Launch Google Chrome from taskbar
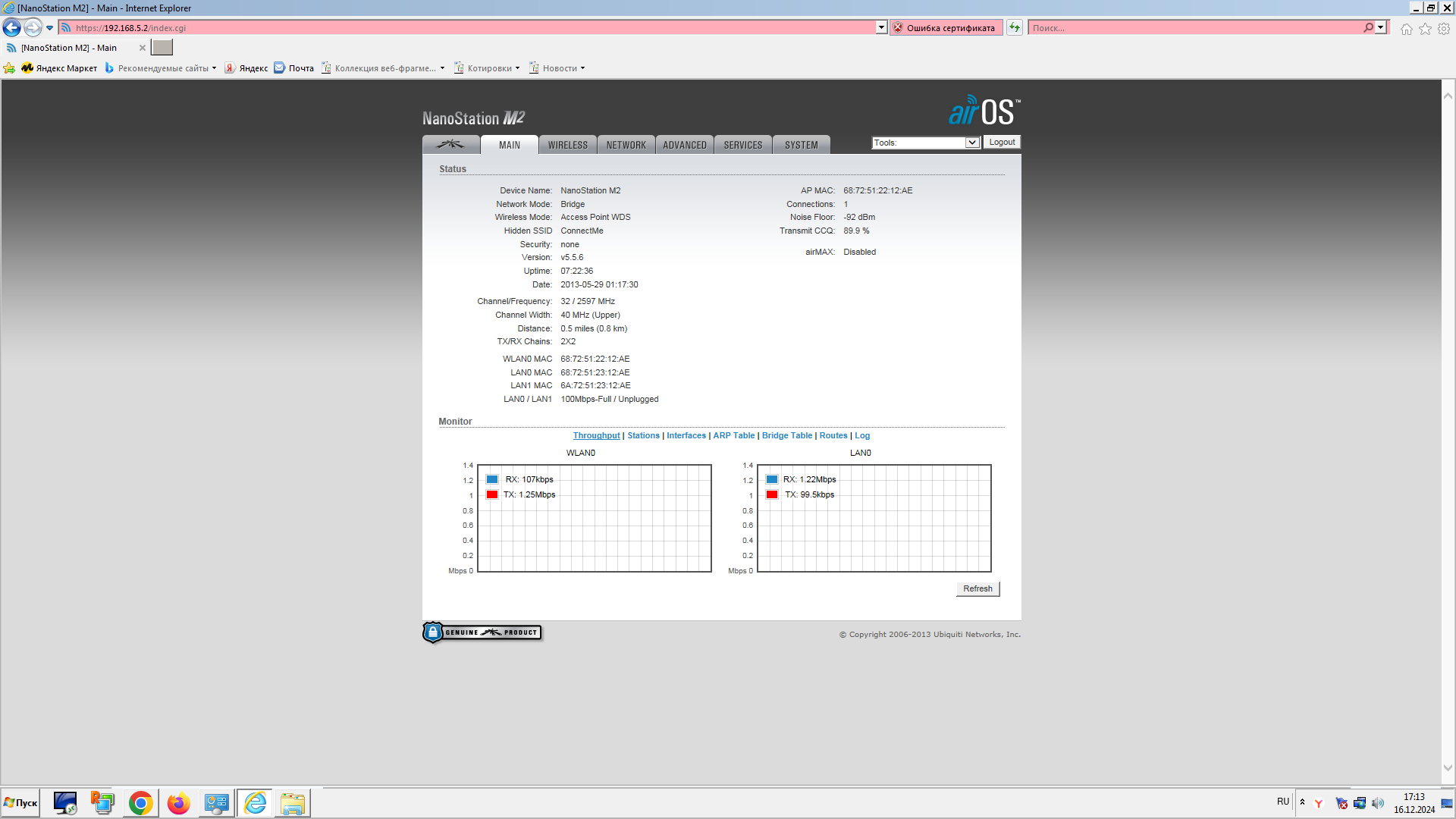 tap(140, 803)
